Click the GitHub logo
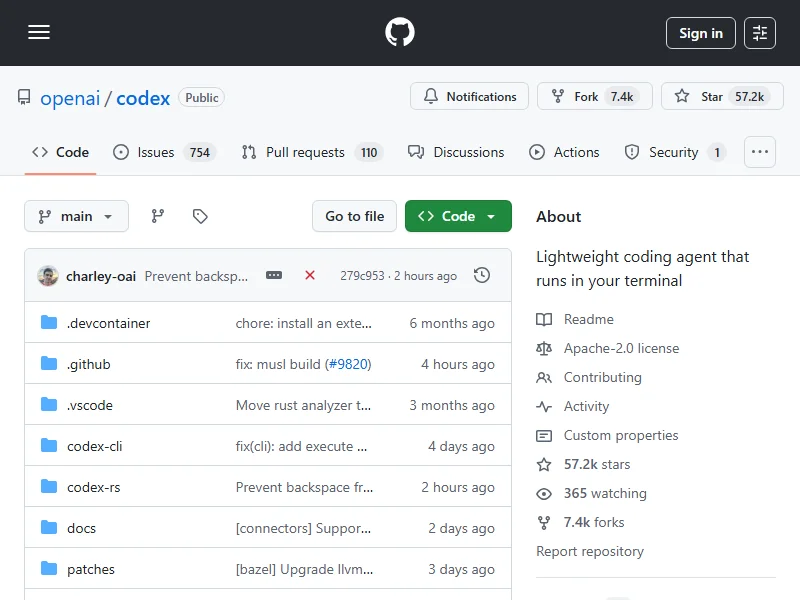 pyautogui.click(x=400, y=33)
